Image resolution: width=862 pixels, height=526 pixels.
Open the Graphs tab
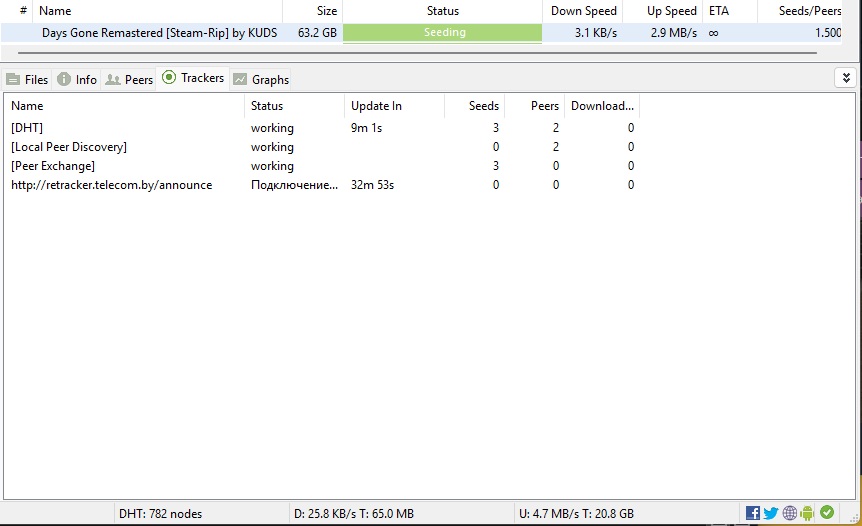coord(261,80)
